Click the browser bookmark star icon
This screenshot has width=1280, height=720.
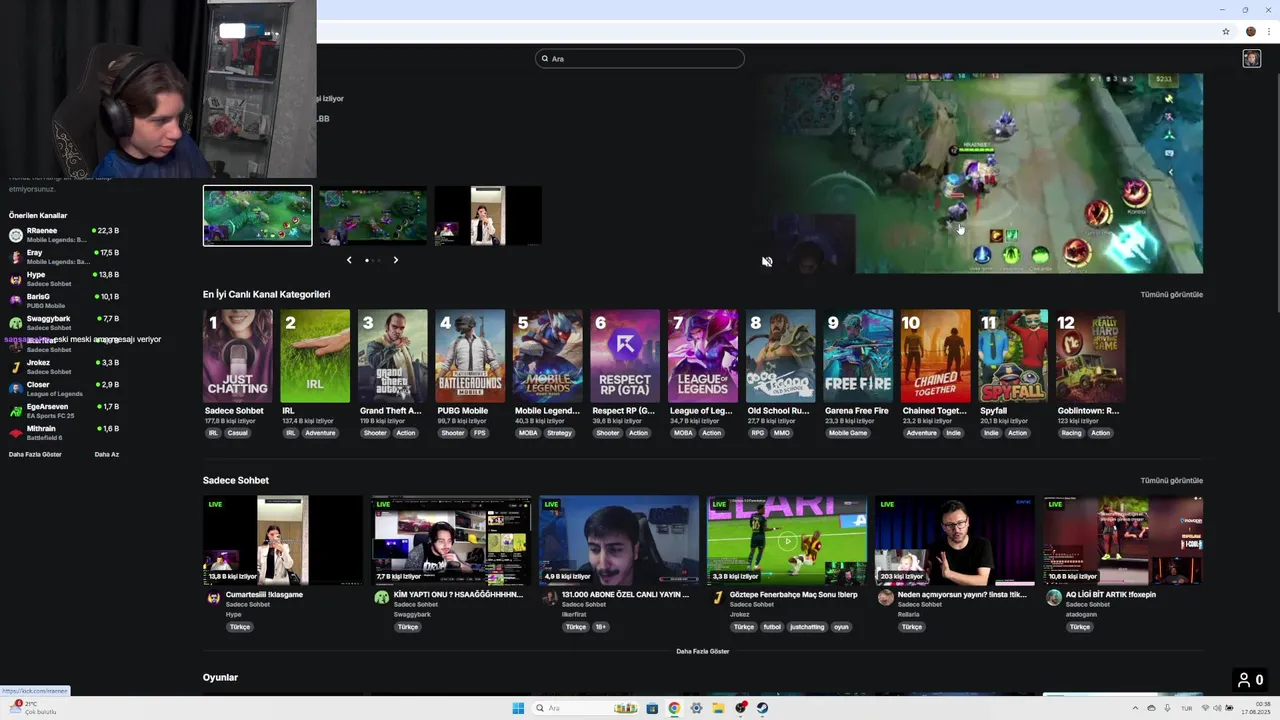1226,32
